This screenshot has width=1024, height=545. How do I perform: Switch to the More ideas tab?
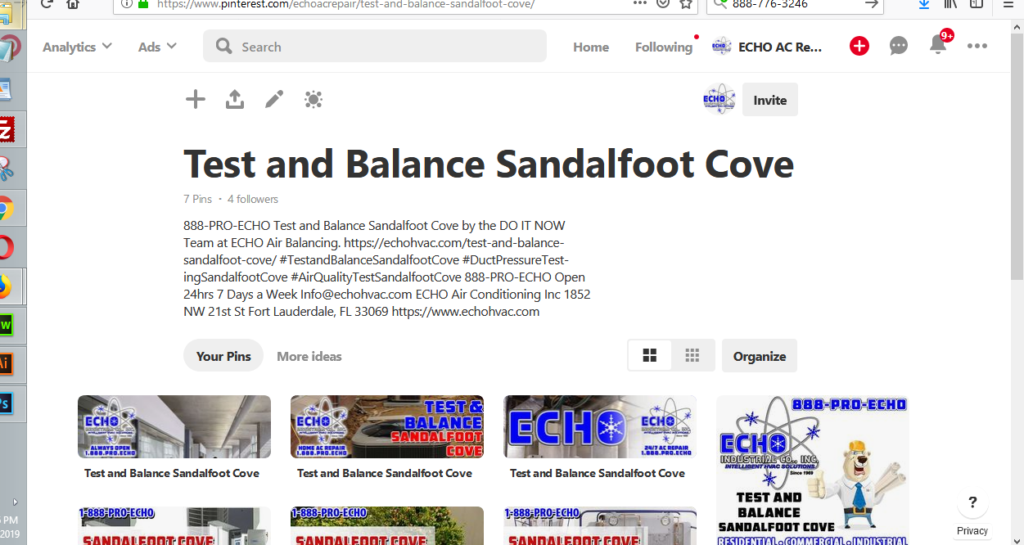tap(309, 356)
